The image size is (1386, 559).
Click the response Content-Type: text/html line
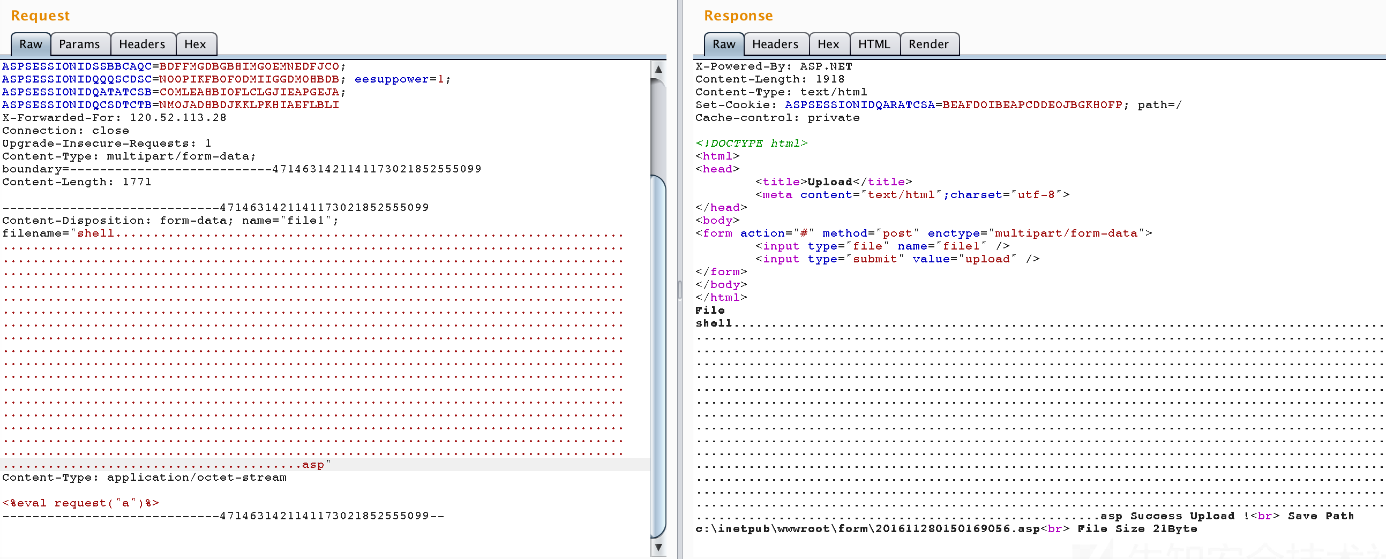(x=778, y=92)
